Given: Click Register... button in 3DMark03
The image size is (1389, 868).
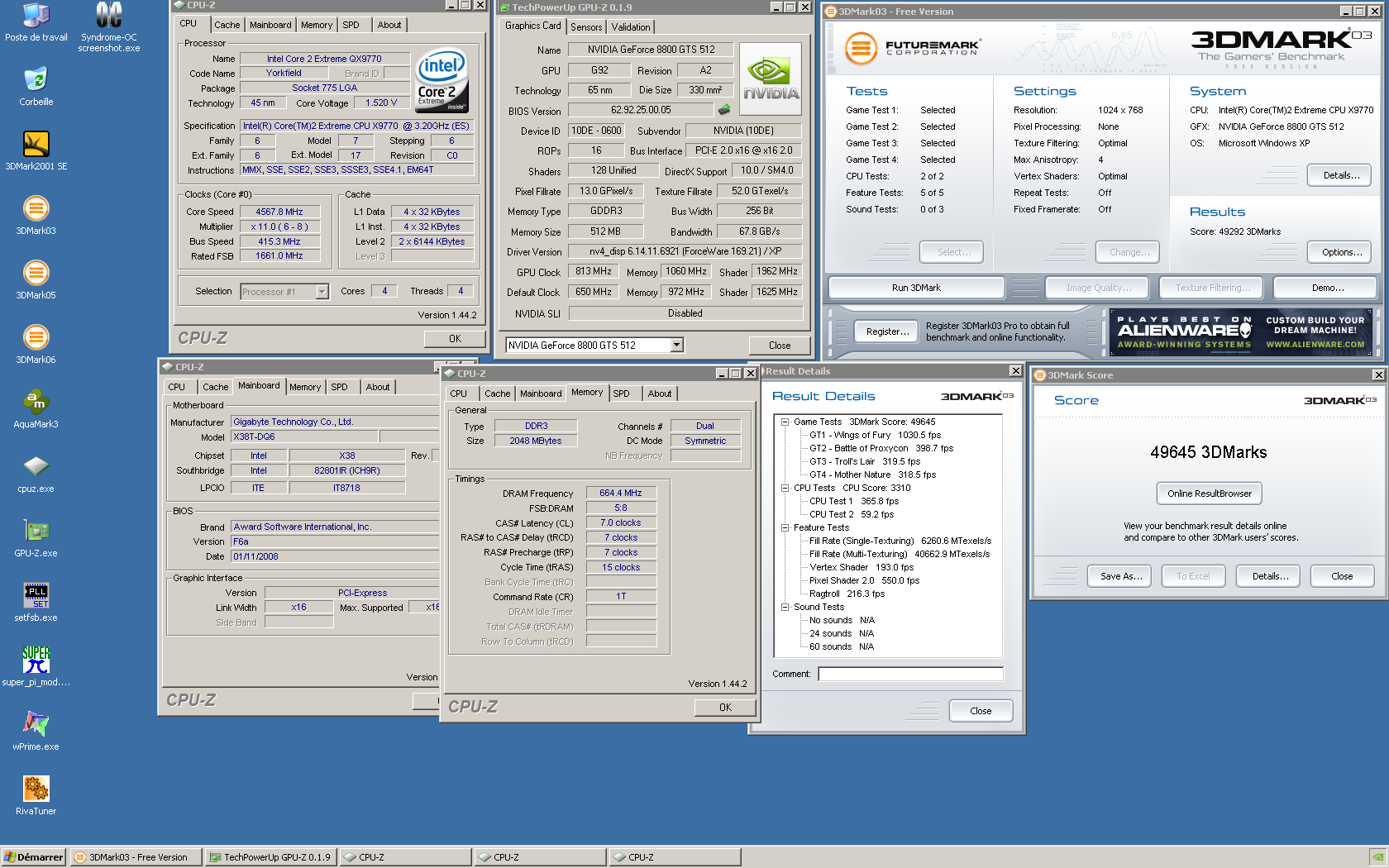Looking at the screenshot, I should (887, 331).
